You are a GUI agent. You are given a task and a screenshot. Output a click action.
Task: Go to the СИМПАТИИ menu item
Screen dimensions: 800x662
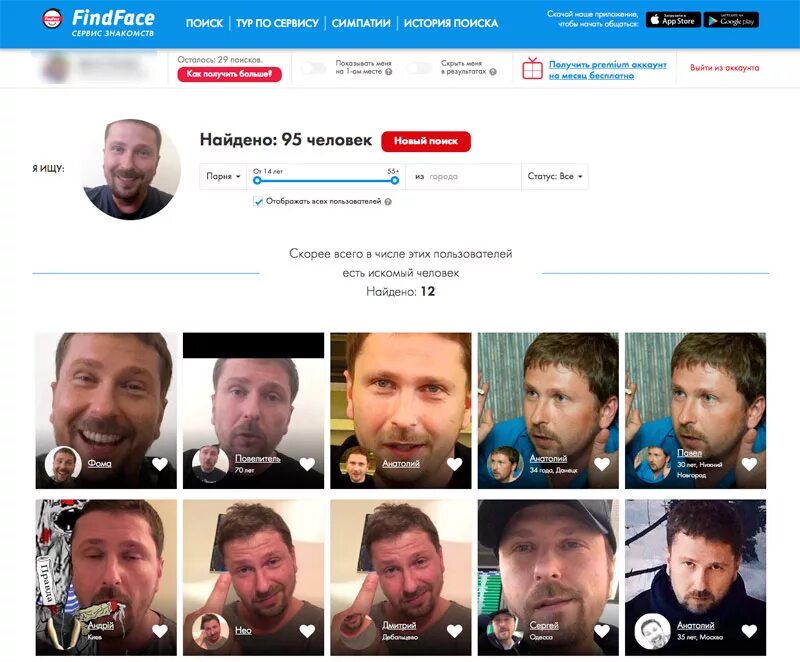pyautogui.click(x=361, y=23)
